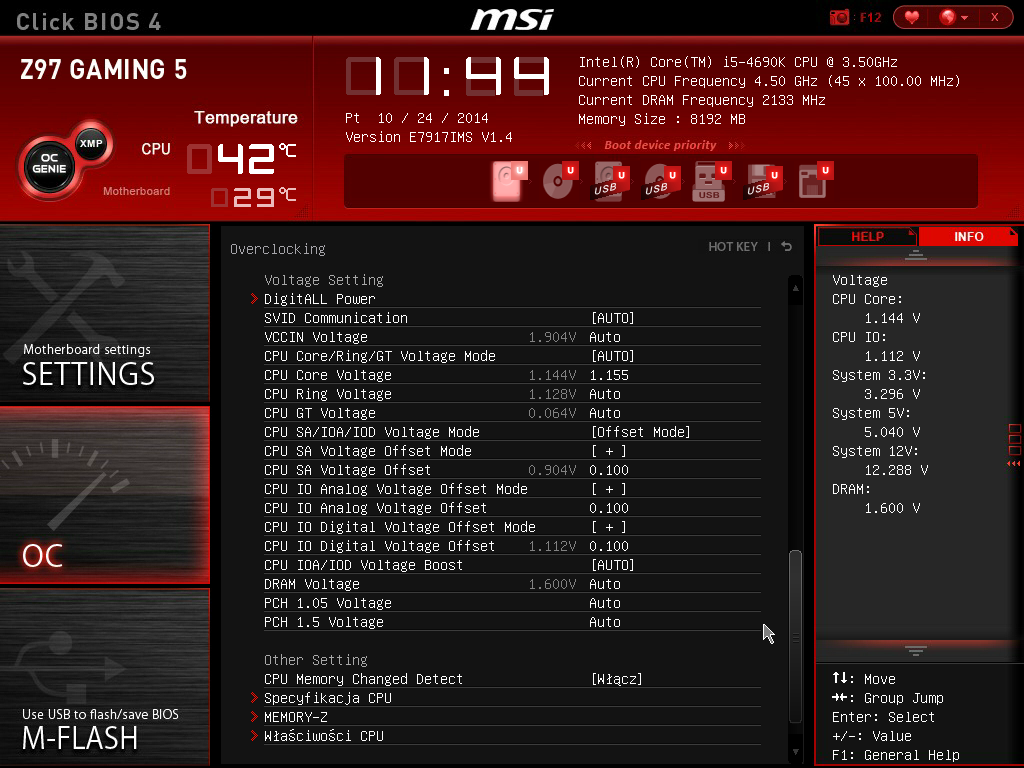Image resolution: width=1024 pixels, height=768 pixels.
Task: Edit the VCCIN Voltage Auto value
Action: (x=605, y=337)
